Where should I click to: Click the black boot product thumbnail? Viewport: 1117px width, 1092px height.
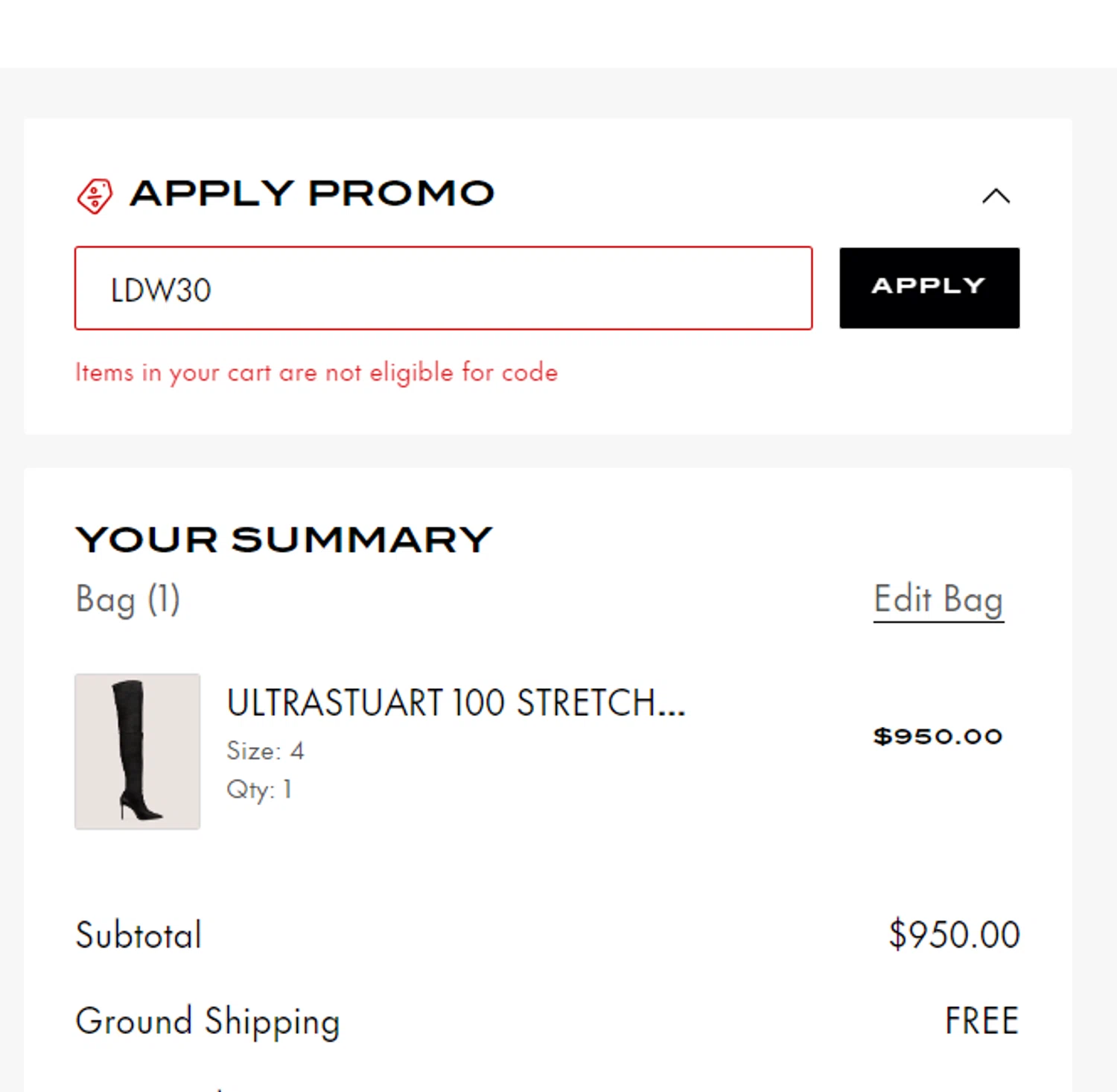pyautogui.click(x=137, y=751)
